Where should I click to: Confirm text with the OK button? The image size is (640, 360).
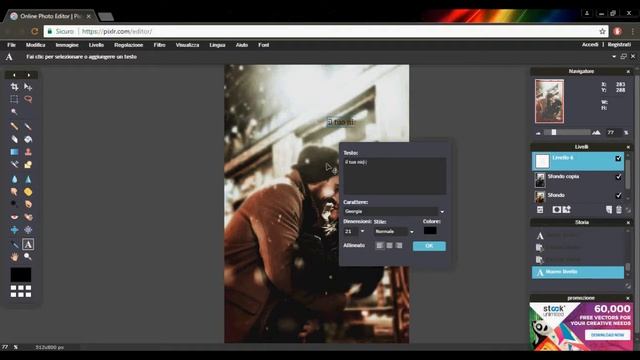click(x=429, y=246)
